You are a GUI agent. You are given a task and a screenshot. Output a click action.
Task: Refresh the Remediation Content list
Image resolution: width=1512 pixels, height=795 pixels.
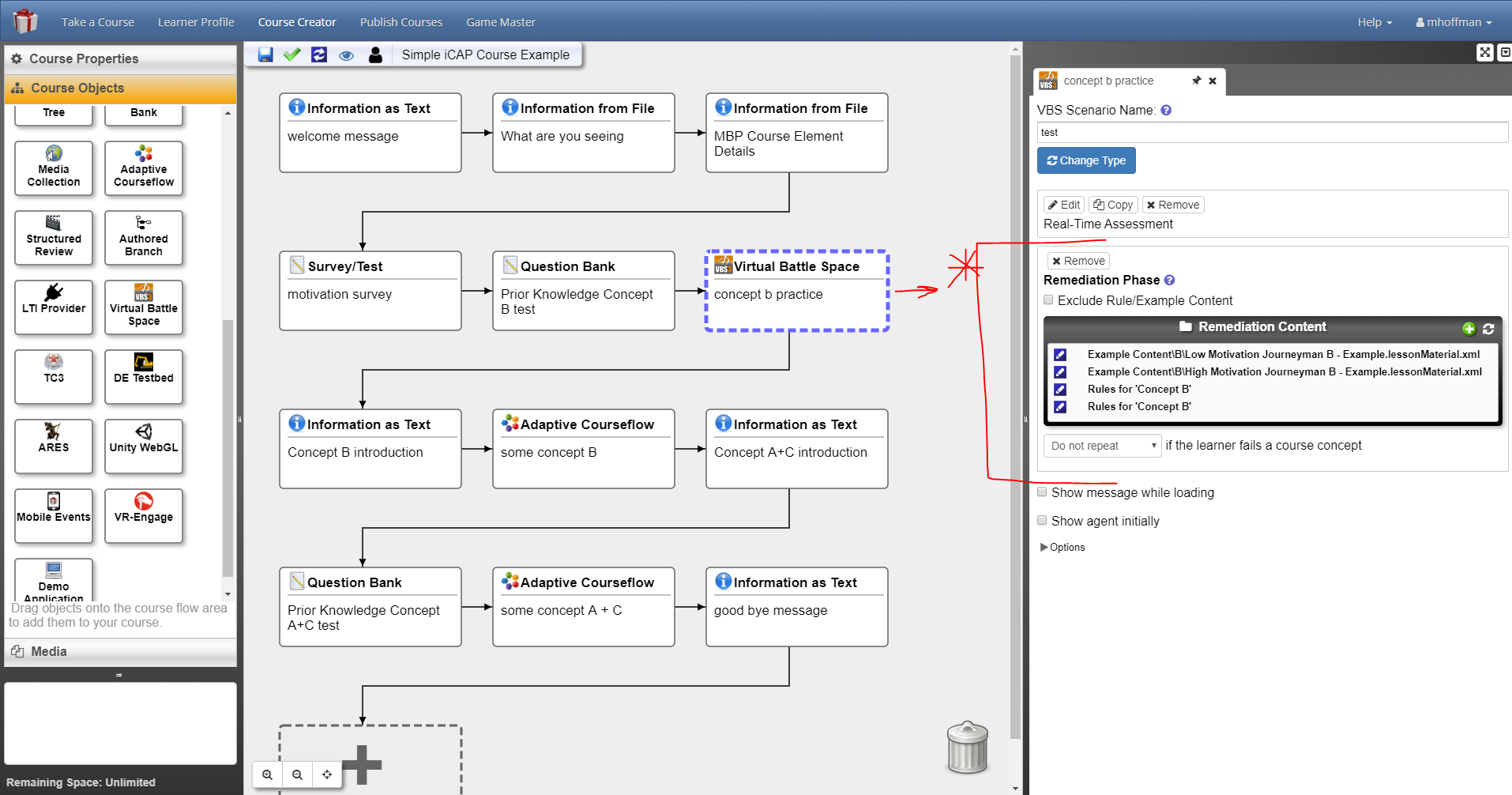pyautogui.click(x=1488, y=329)
